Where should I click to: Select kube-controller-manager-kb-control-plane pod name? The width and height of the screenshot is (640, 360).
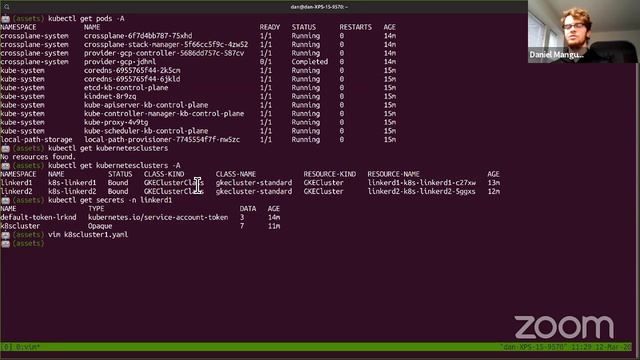click(x=164, y=114)
